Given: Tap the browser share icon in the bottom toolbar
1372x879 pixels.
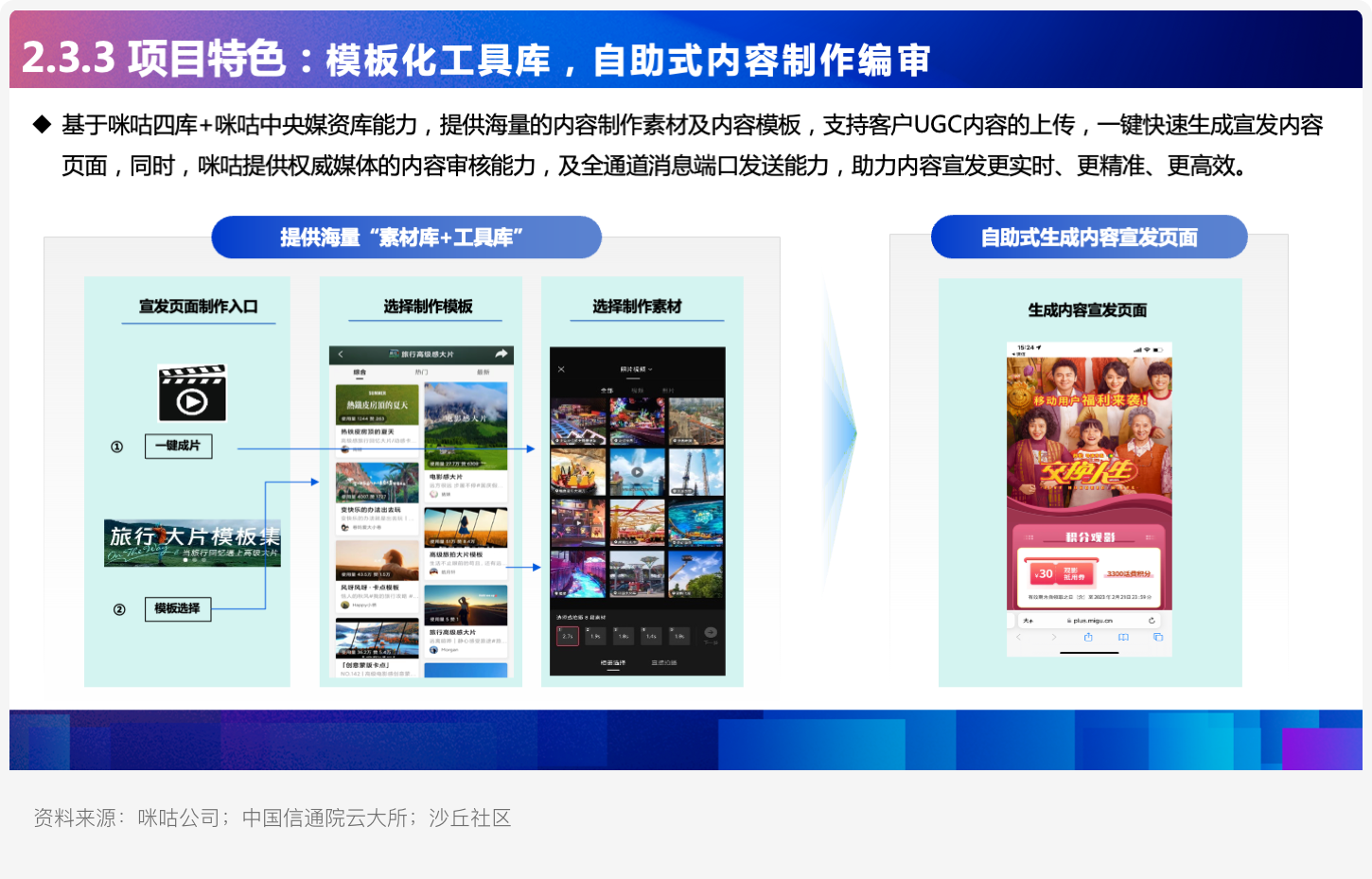Looking at the screenshot, I should tap(1088, 638).
